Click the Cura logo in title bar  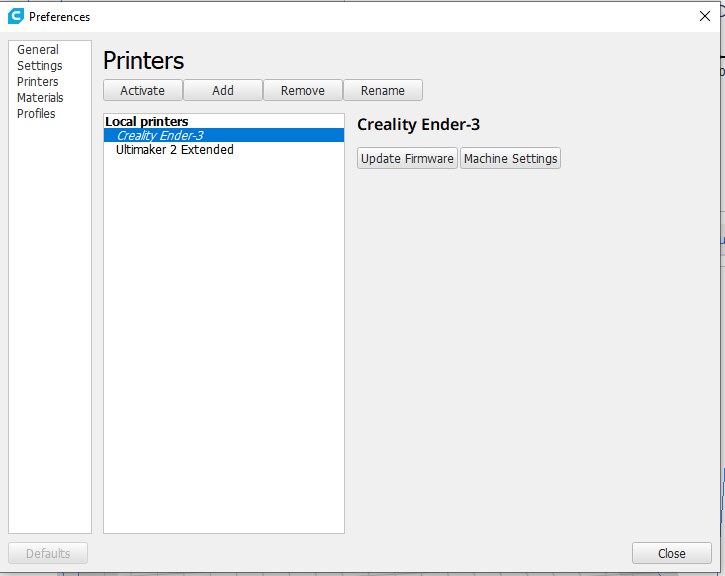(16, 16)
